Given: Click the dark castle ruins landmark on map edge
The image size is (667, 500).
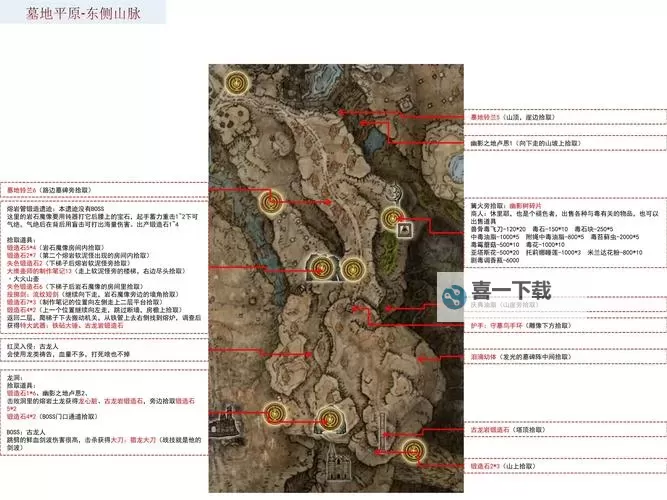Looking at the screenshot, I should click(x=225, y=421).
